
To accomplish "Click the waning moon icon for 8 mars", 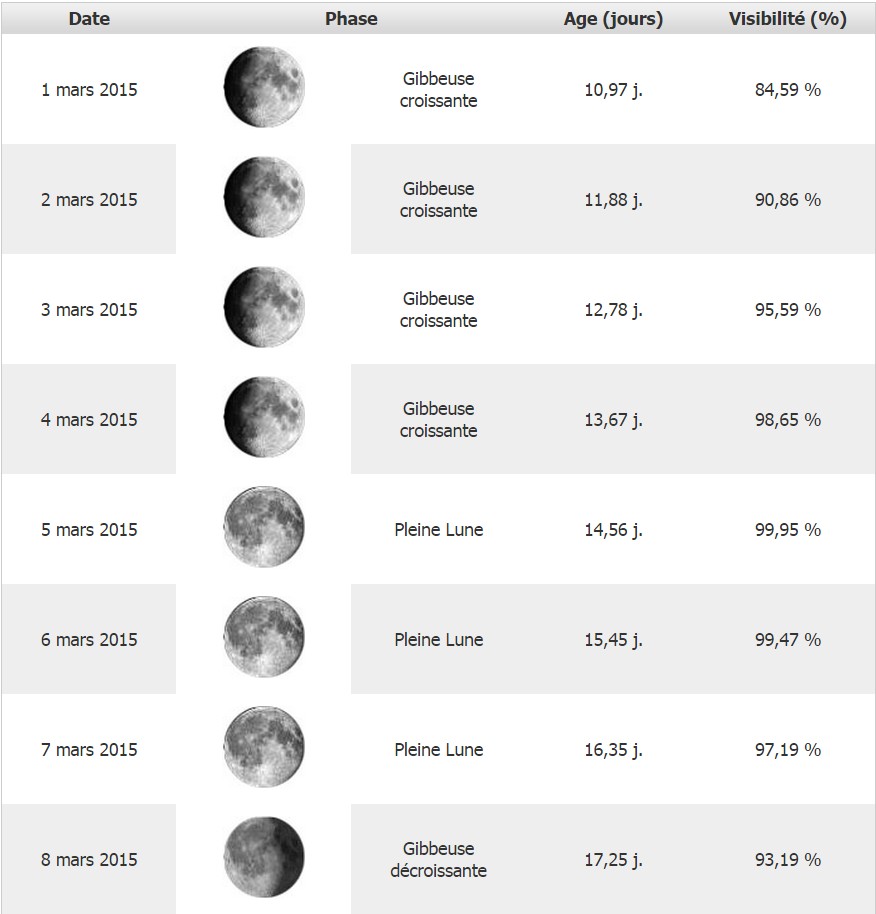I will (264, 859).
